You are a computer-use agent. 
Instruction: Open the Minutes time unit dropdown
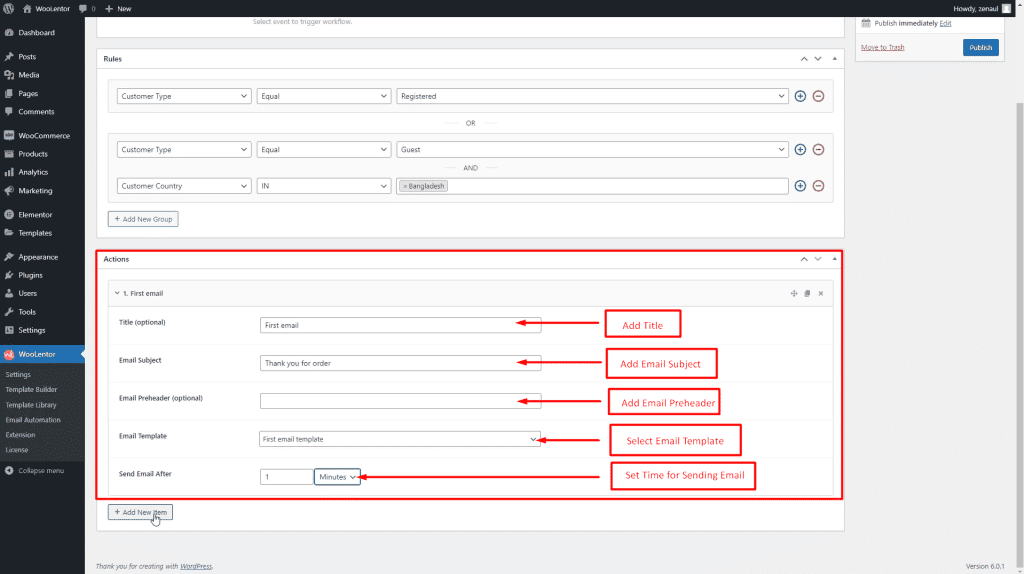tap(337, 477)
